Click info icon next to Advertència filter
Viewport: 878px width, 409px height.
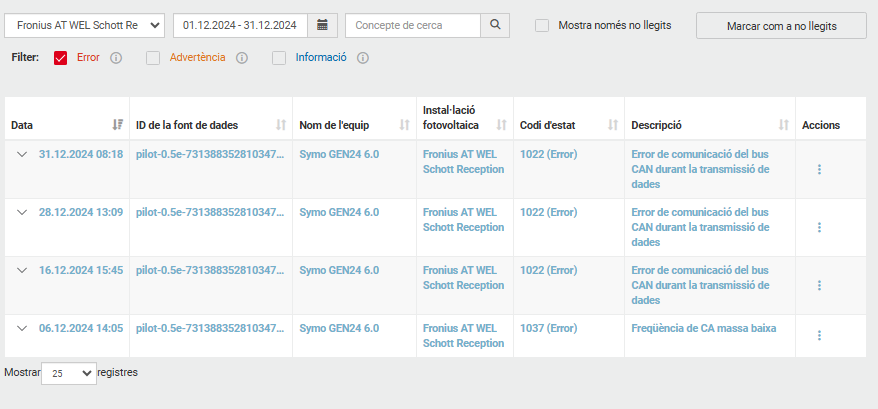tap(241, 58)
